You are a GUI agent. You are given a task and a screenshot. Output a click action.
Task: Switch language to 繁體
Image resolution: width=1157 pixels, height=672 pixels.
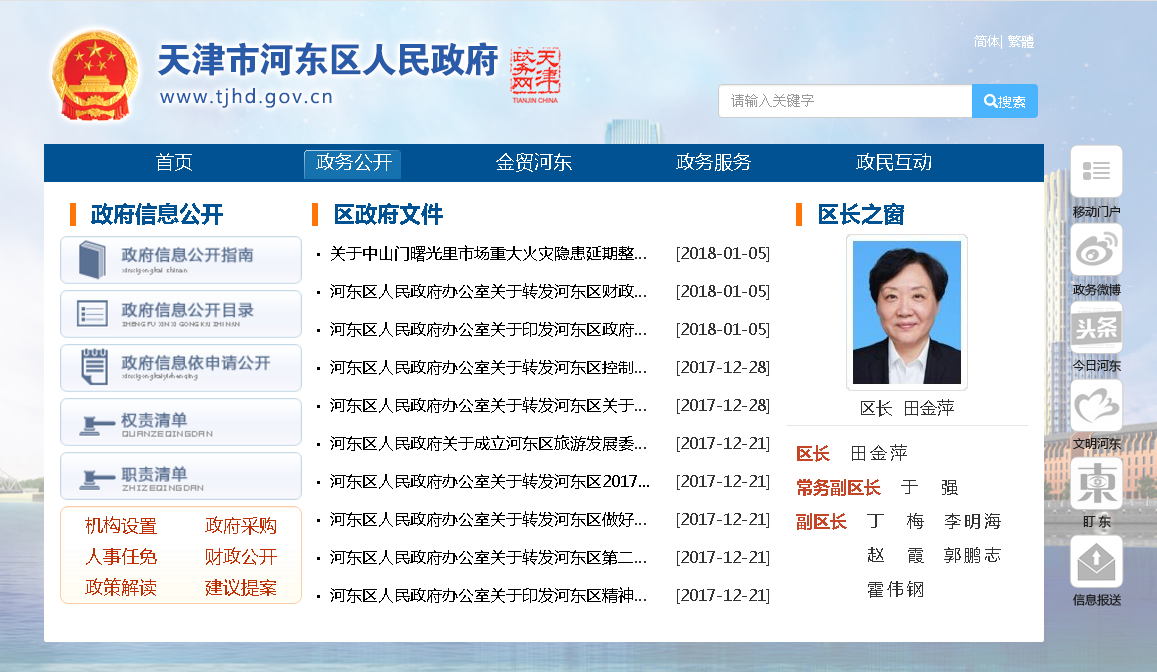pyautogui.click(x=1021, y=42)
